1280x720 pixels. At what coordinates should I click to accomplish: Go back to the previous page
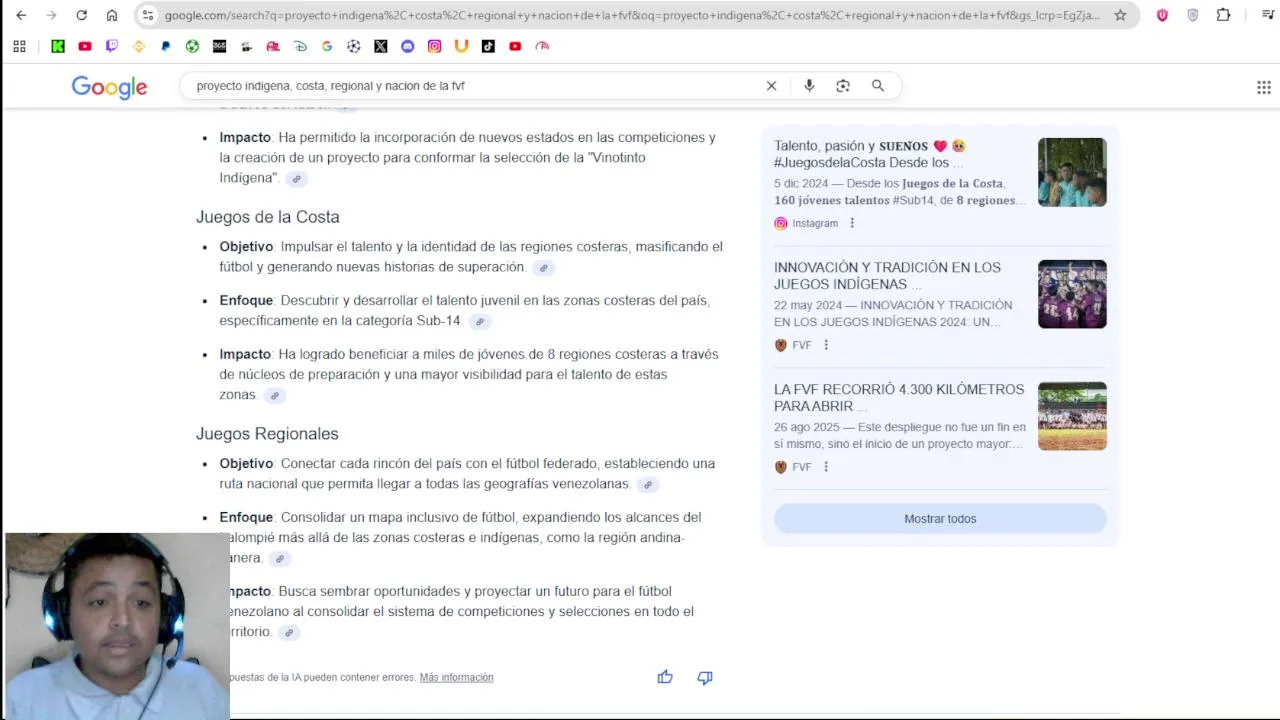pyautogui.click(x=21, y=15)
